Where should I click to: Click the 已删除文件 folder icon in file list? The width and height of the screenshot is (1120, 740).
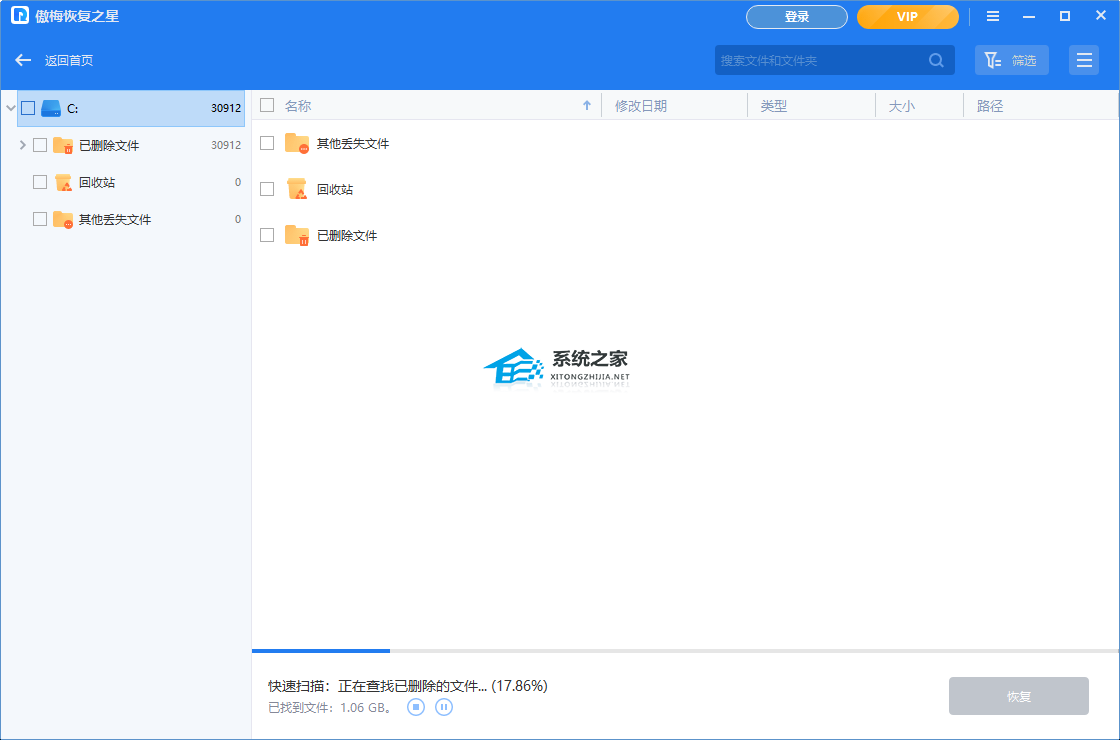(296, 236)
